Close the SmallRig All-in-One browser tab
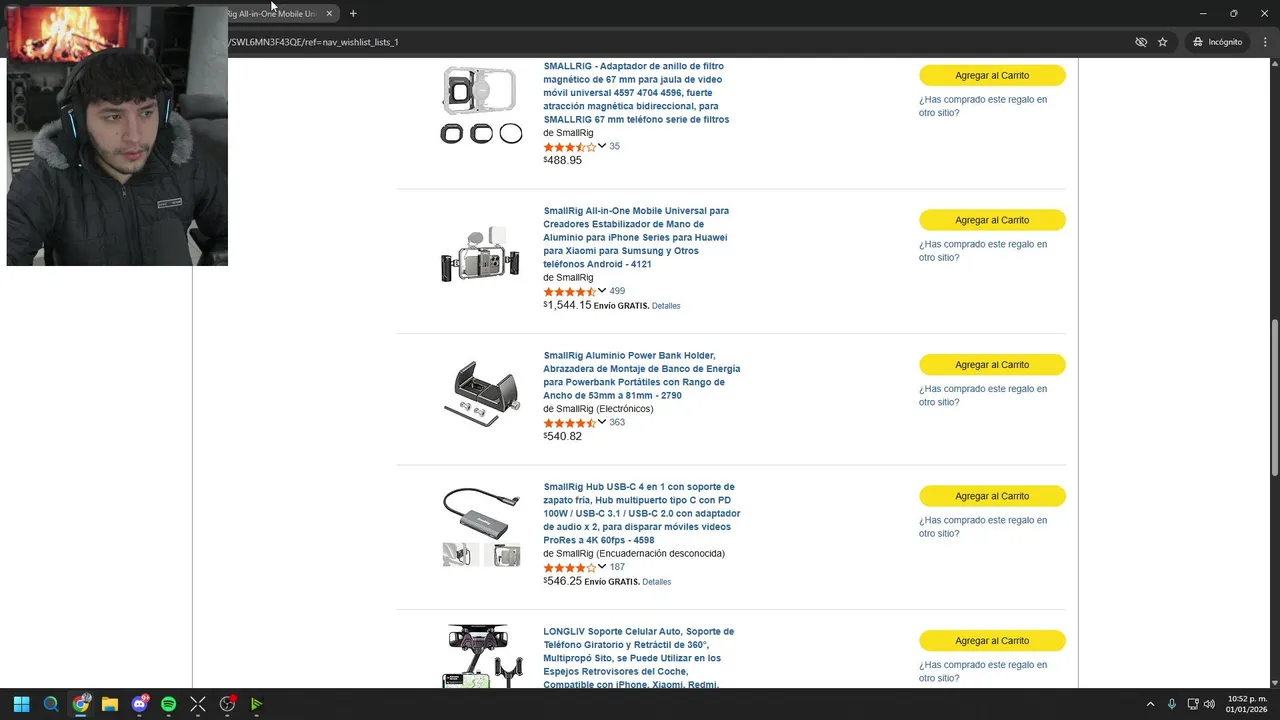1280x720 pixels. coord(329,14)
